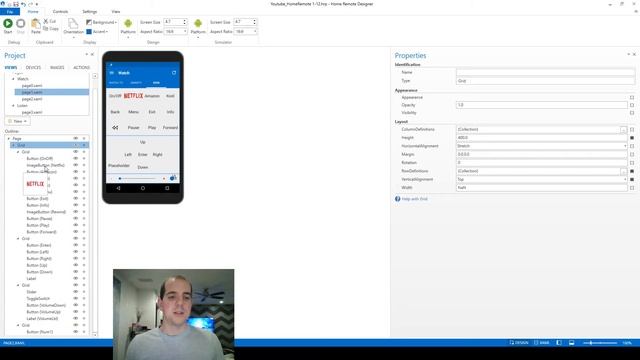Viewport: 640px width, 360px height.
Task: Click the volume slider in the phone preview
Action: coord(137,178)
